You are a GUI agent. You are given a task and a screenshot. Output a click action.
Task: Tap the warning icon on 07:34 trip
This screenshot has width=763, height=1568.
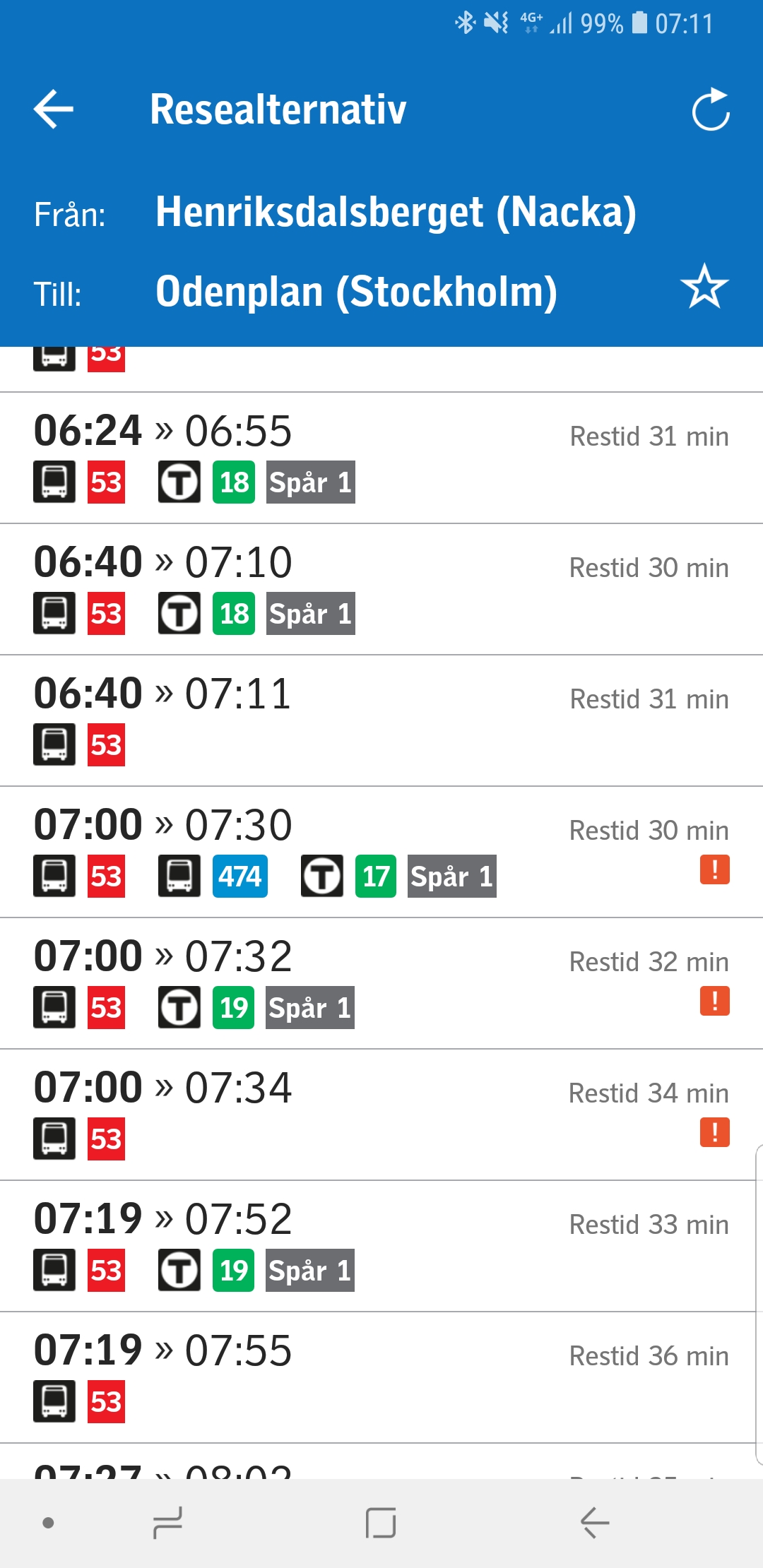[x=714, y=1132]
